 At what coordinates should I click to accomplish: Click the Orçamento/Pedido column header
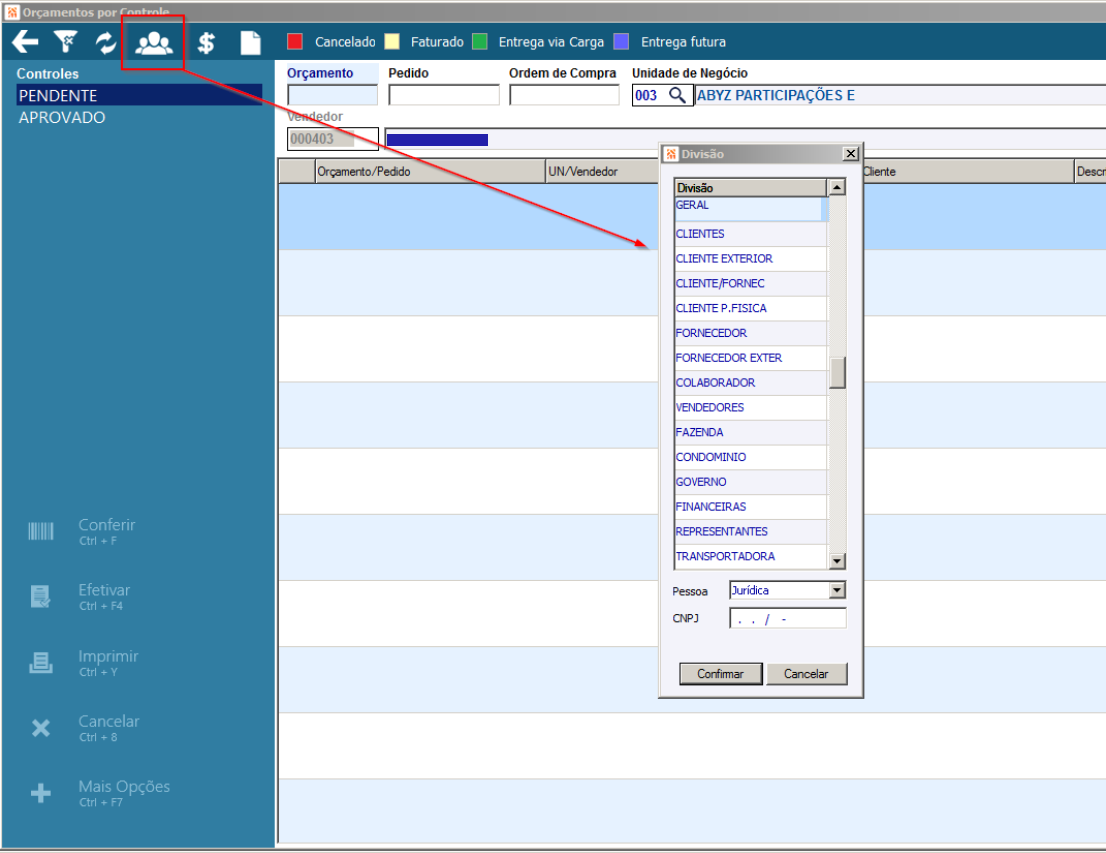point(430,171)
